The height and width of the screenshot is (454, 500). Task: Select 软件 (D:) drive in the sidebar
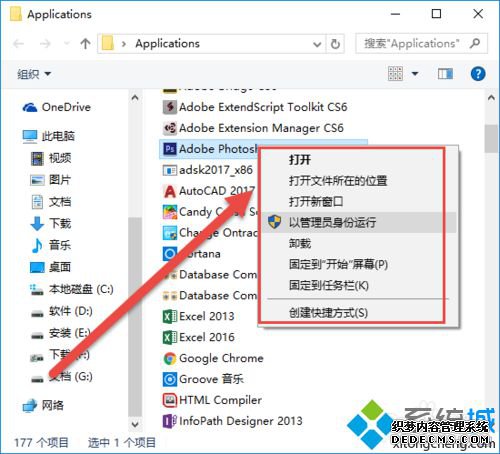point(62,311)
